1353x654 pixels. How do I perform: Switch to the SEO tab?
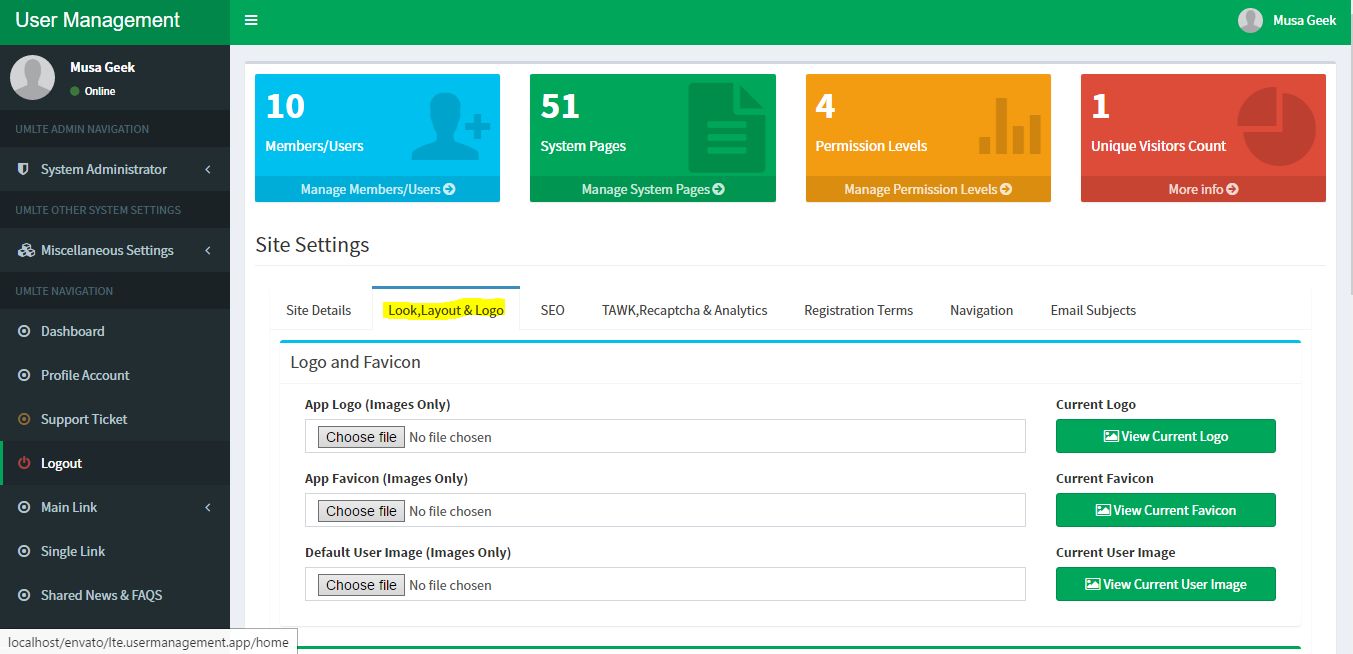point(552,310)
